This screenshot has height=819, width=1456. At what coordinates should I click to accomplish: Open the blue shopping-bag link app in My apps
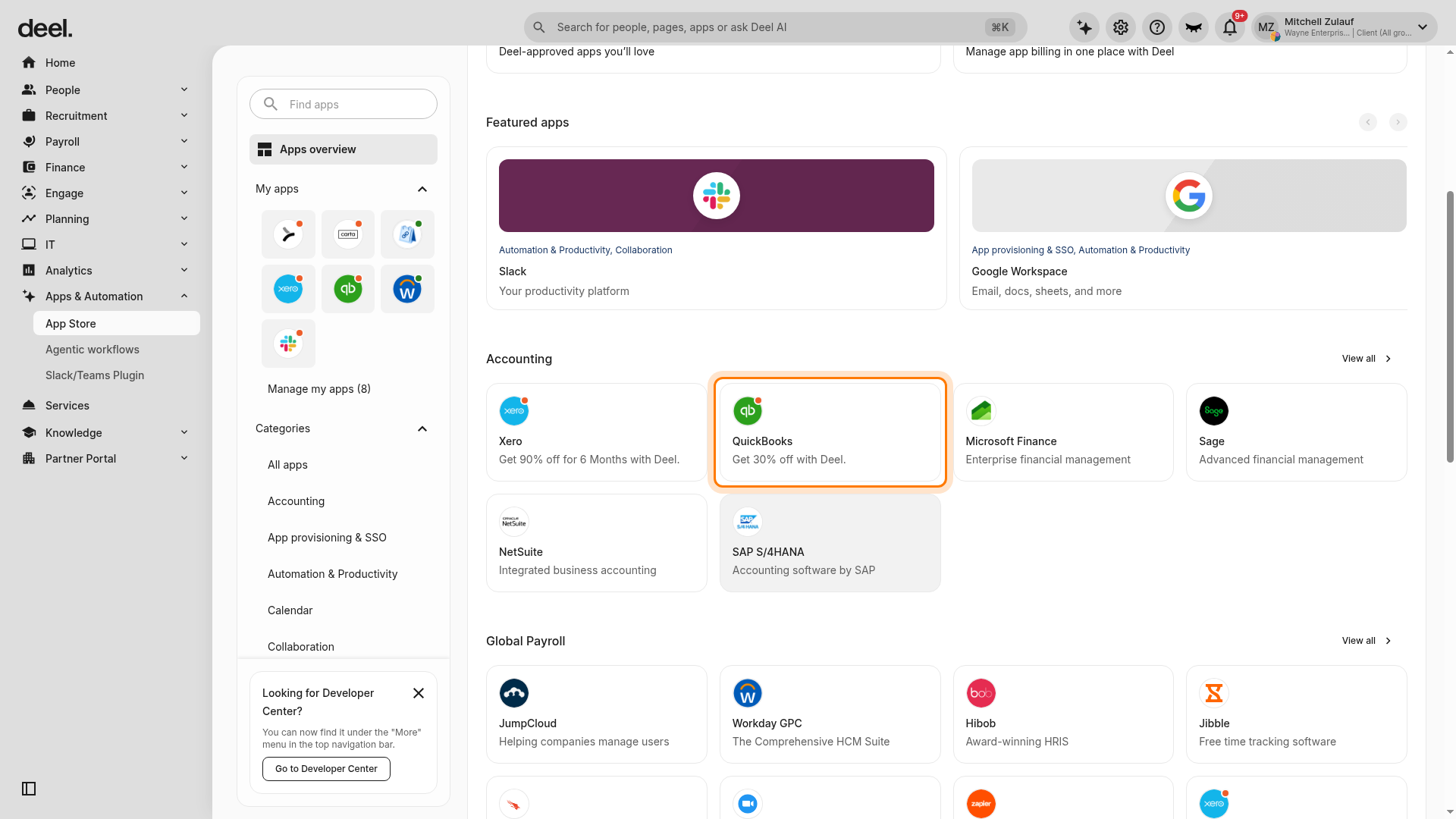[407, 234]
